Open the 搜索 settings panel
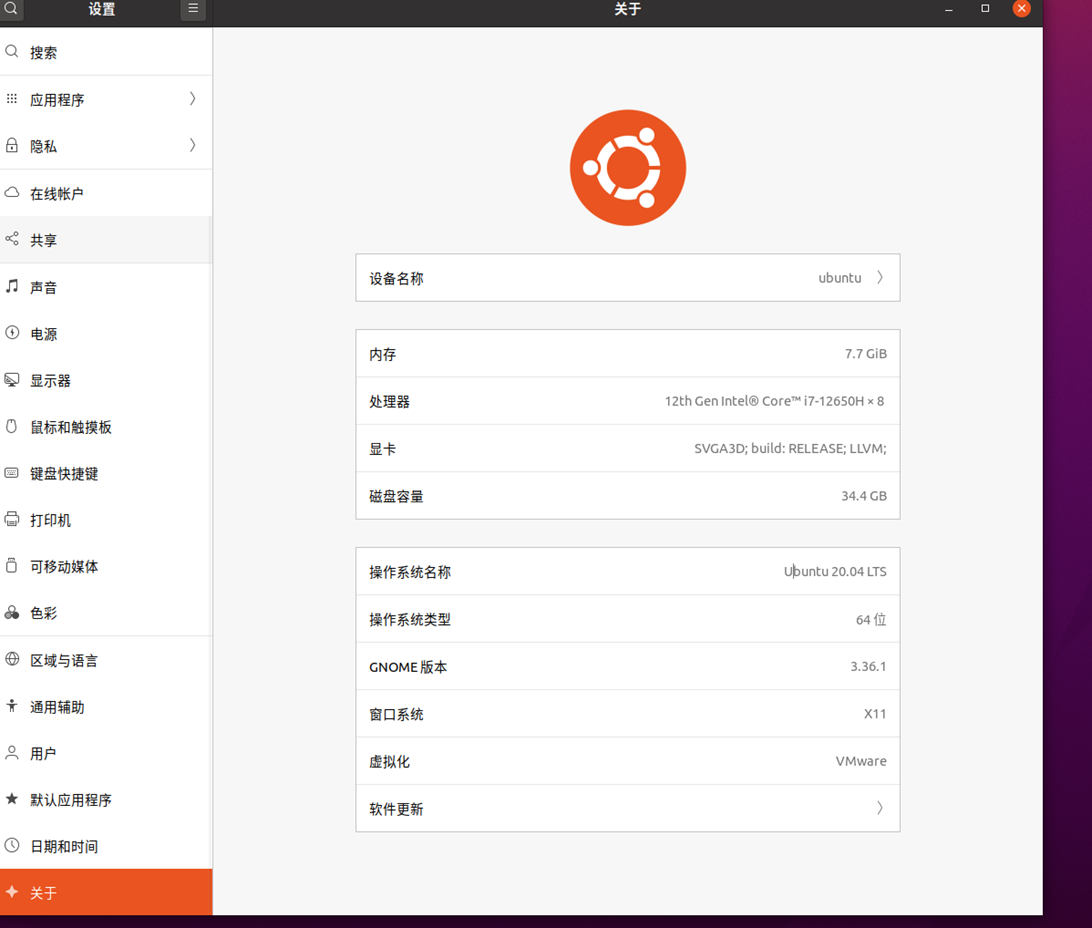The width and height of the screenshot is (1092, 928). tap(106, 52)
